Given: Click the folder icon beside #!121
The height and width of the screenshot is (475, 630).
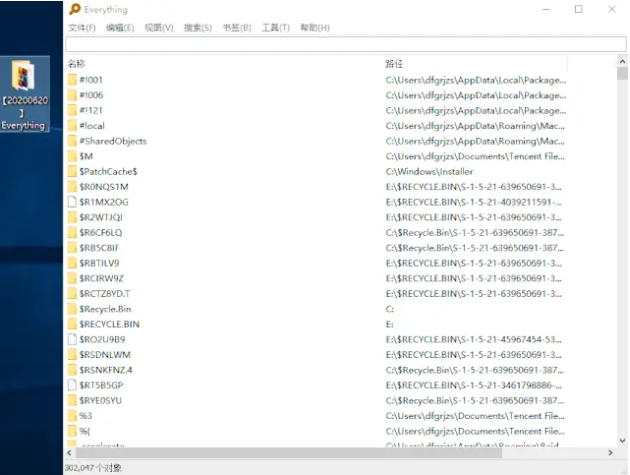Looking at the screenshot, I should point(72,111).
